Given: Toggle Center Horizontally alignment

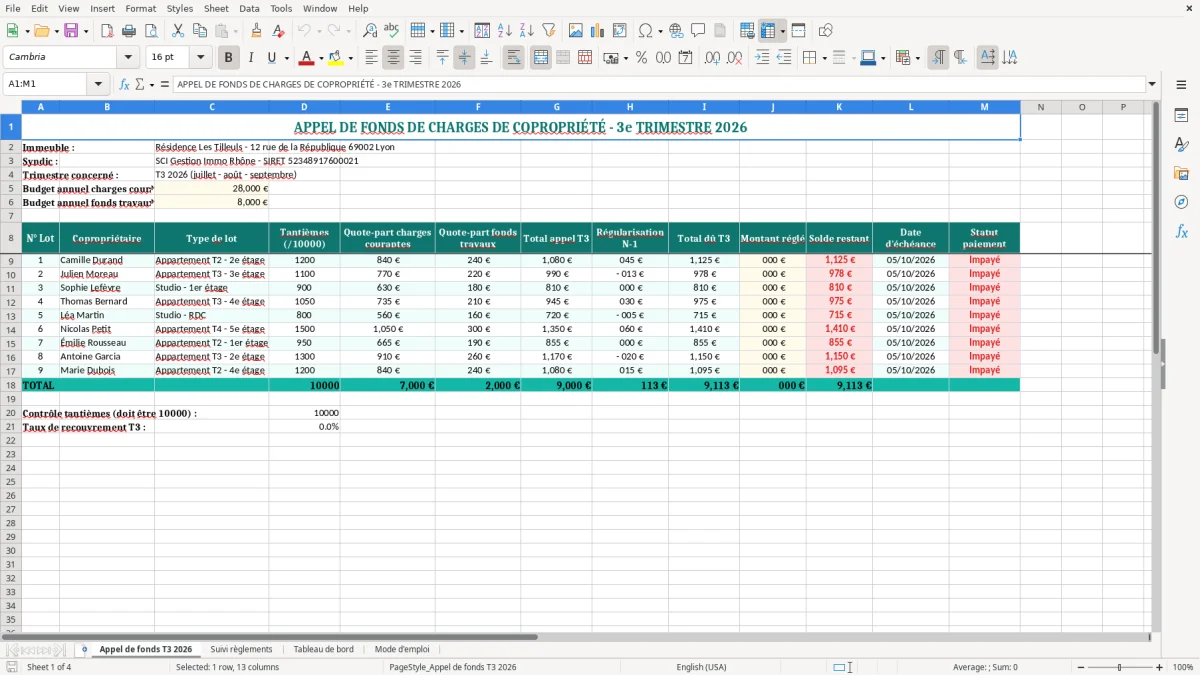Looking at the screenshot, I should 394,58.
